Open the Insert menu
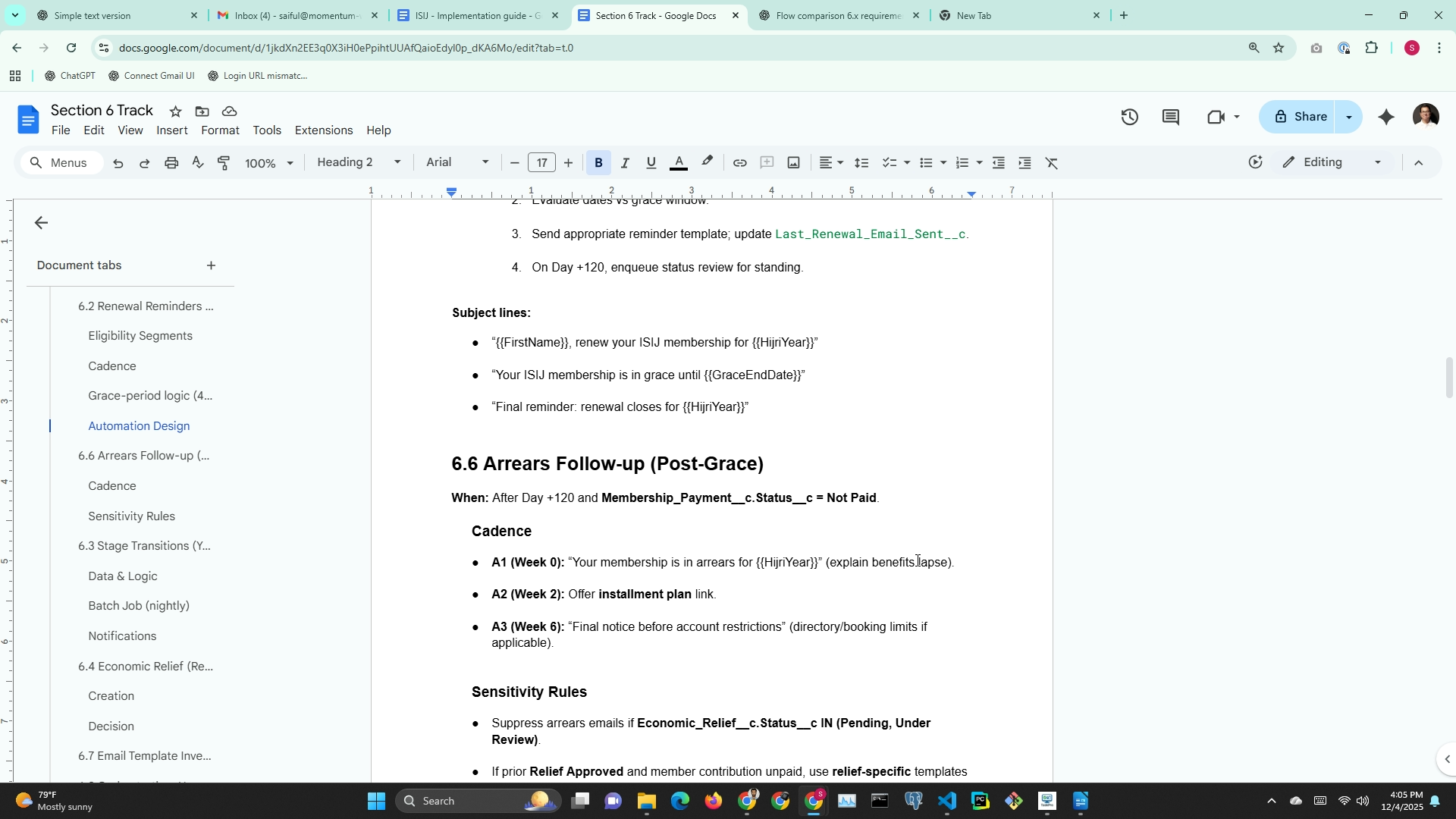This screenshot has width=1456, height=819. [172, 130]
